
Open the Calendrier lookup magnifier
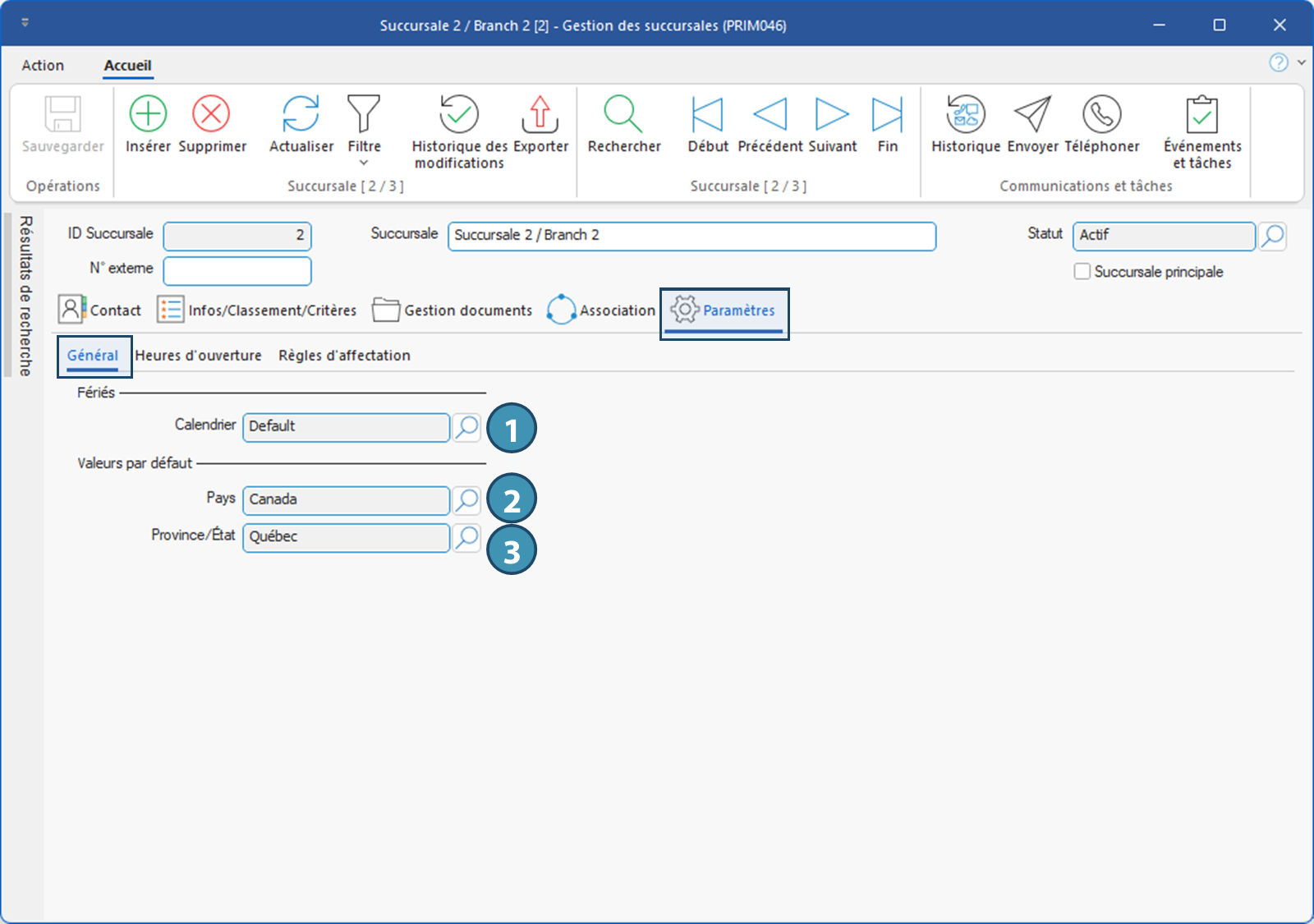click(466, 427)
